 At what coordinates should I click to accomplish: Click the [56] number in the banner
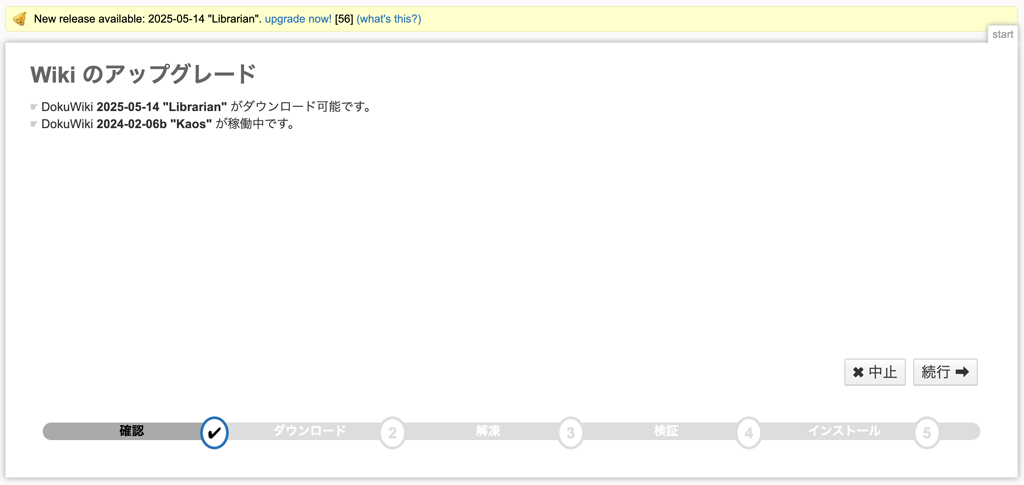[x=344, y=19]
